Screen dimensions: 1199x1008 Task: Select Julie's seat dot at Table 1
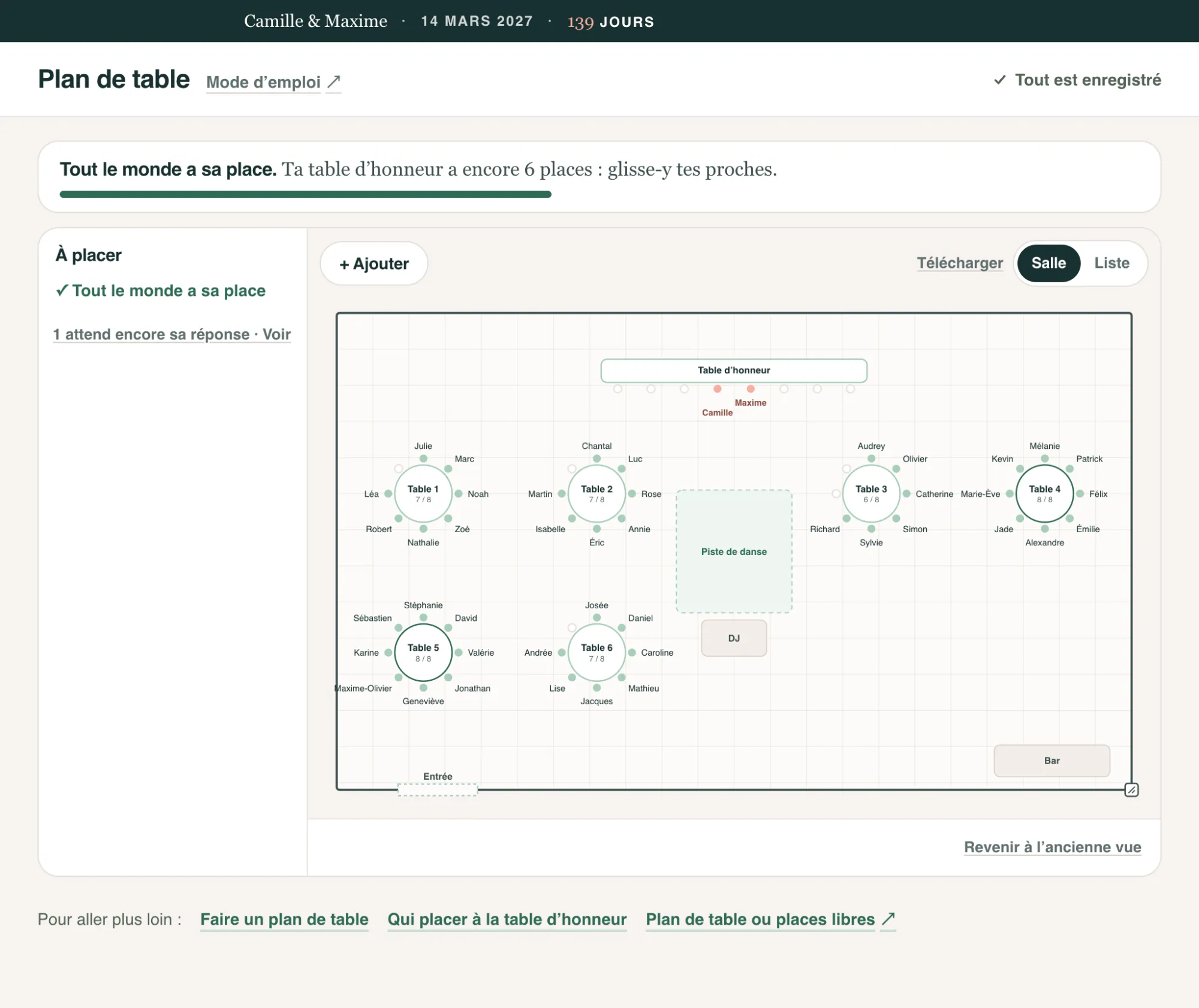tap(423, 458)
